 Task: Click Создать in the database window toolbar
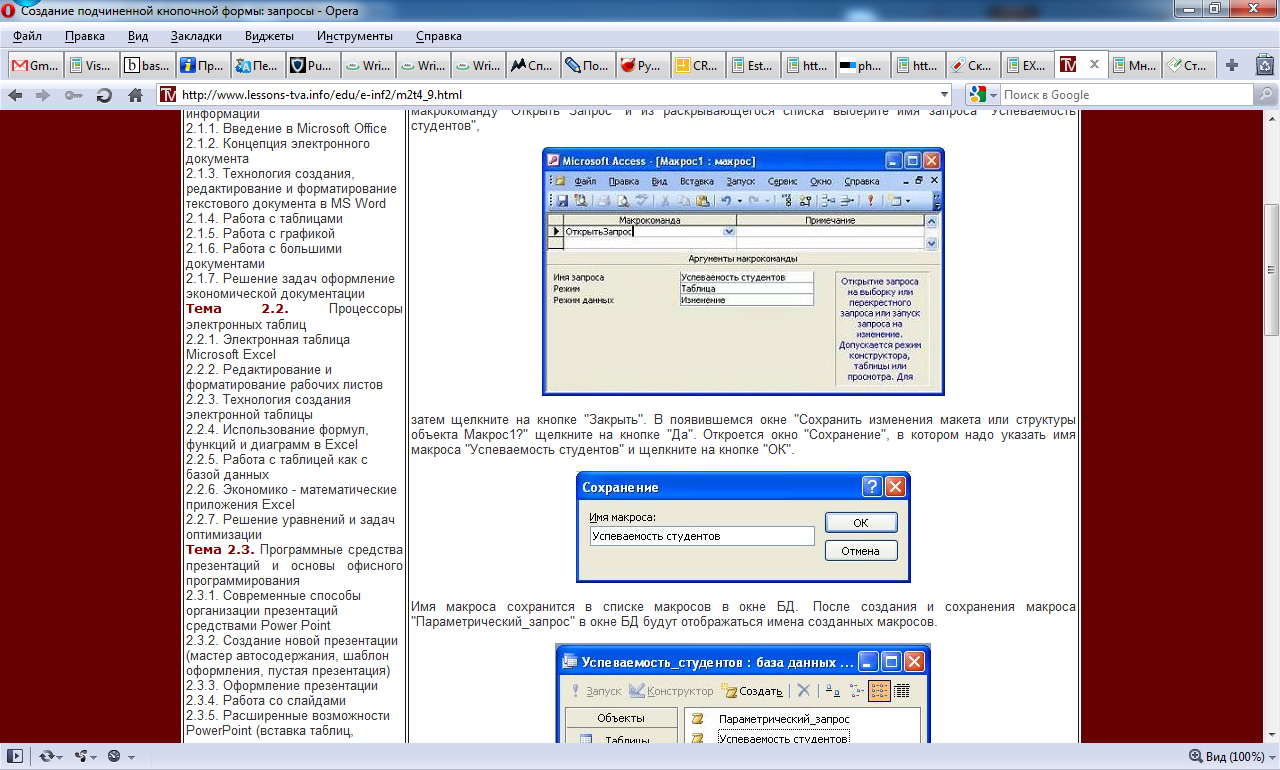pos(753,691)
